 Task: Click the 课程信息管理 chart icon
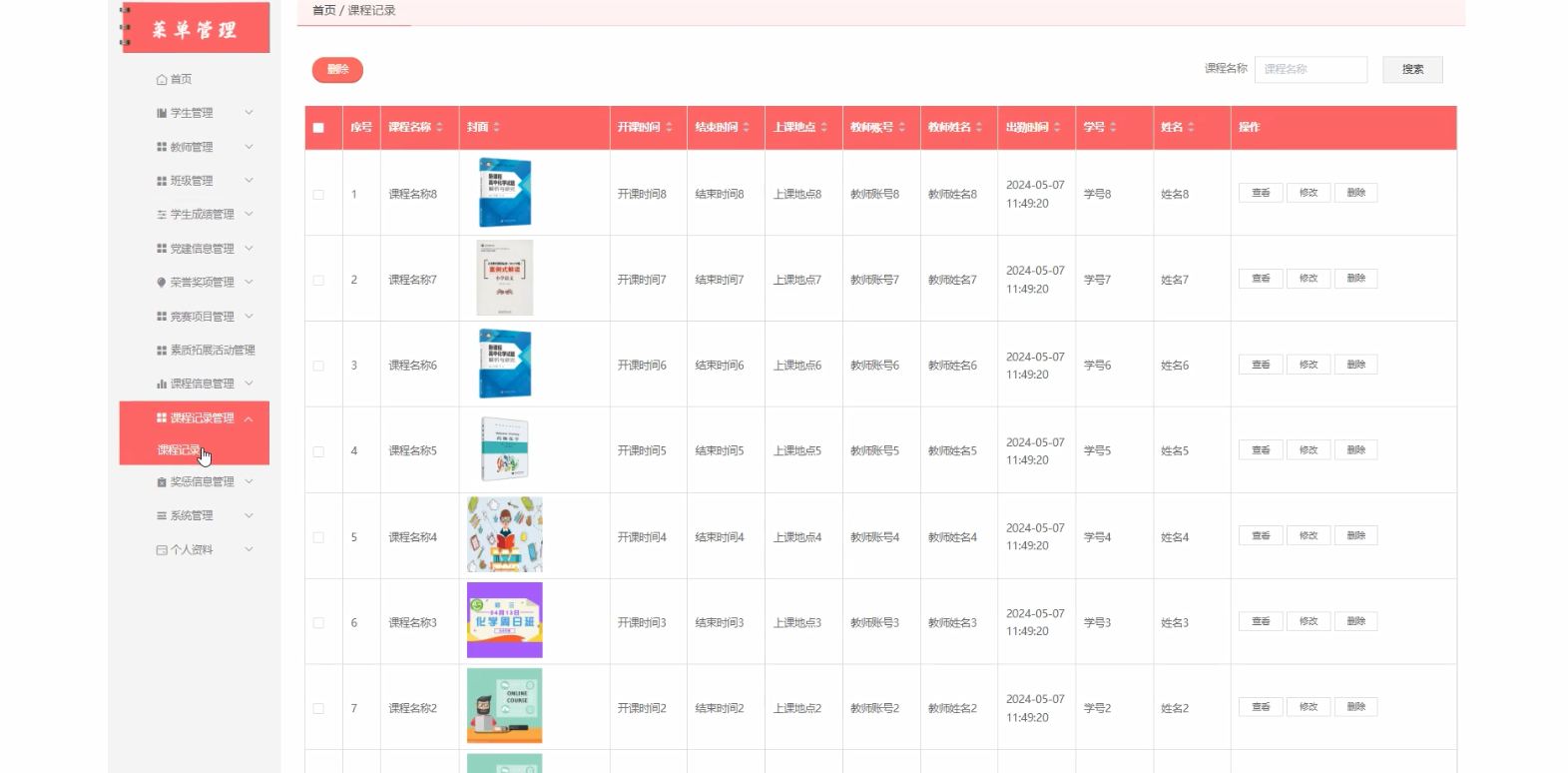coord(162,385)
